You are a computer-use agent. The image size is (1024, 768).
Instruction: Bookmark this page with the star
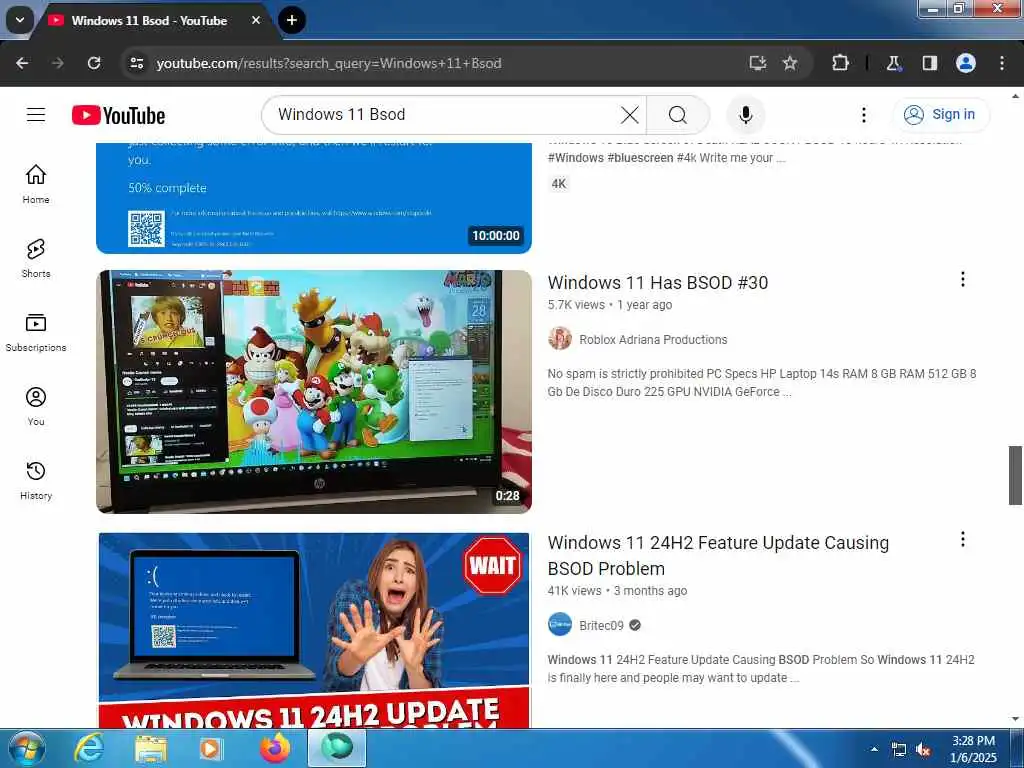click(790, 63)
